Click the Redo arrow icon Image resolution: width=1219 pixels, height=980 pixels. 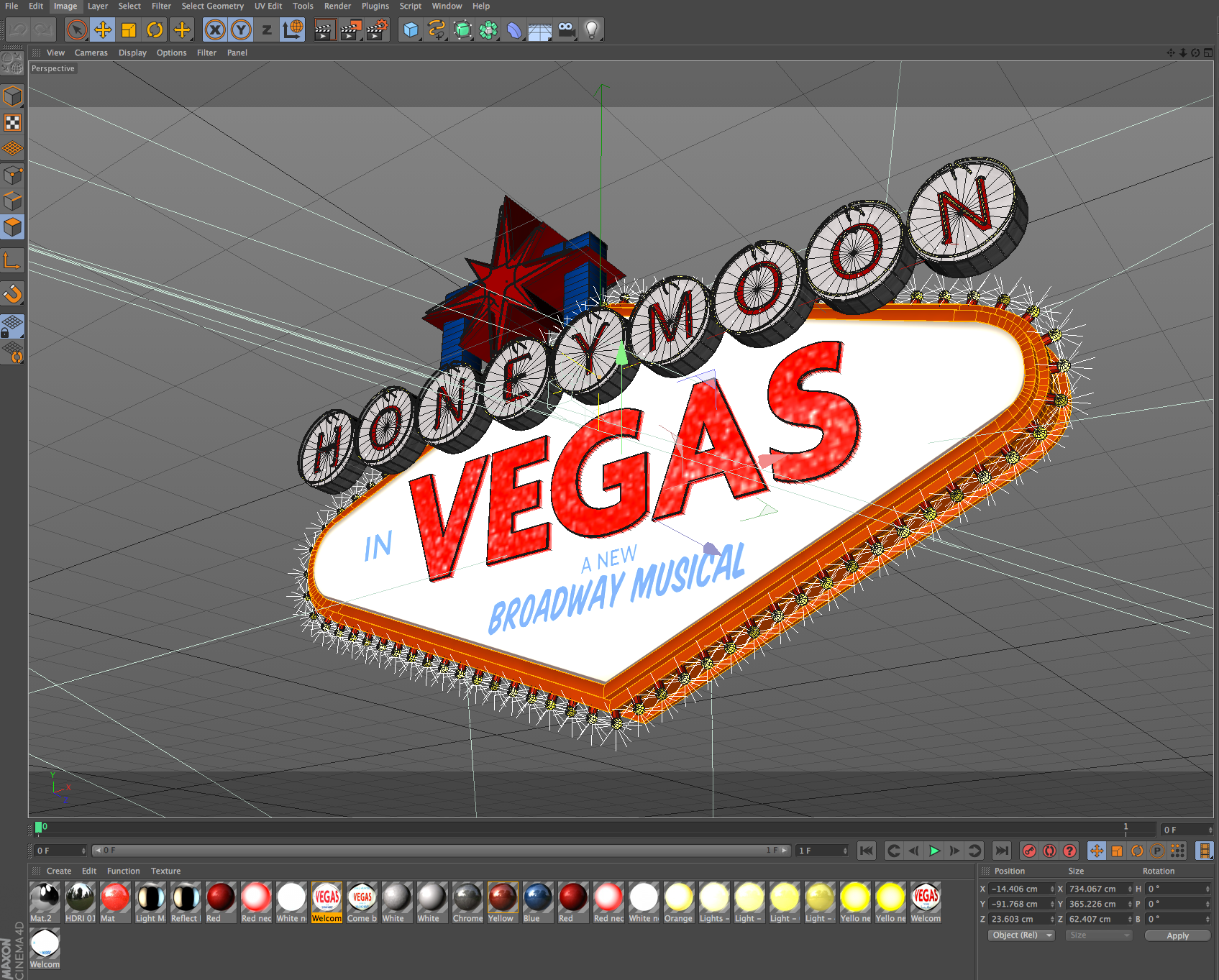point(43,30)
